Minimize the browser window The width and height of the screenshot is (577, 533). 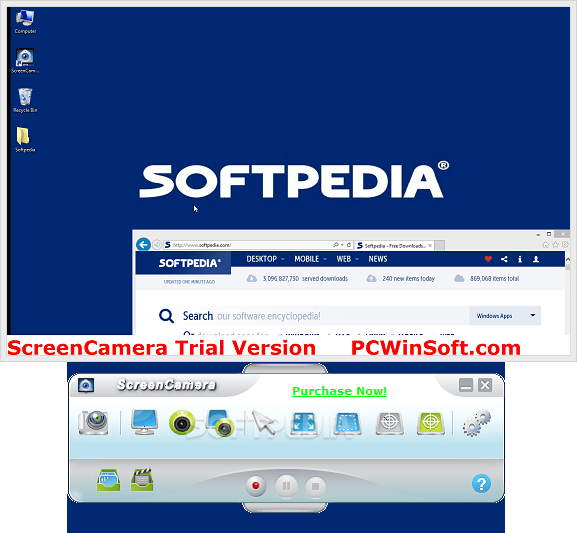(x=538, y=234)
